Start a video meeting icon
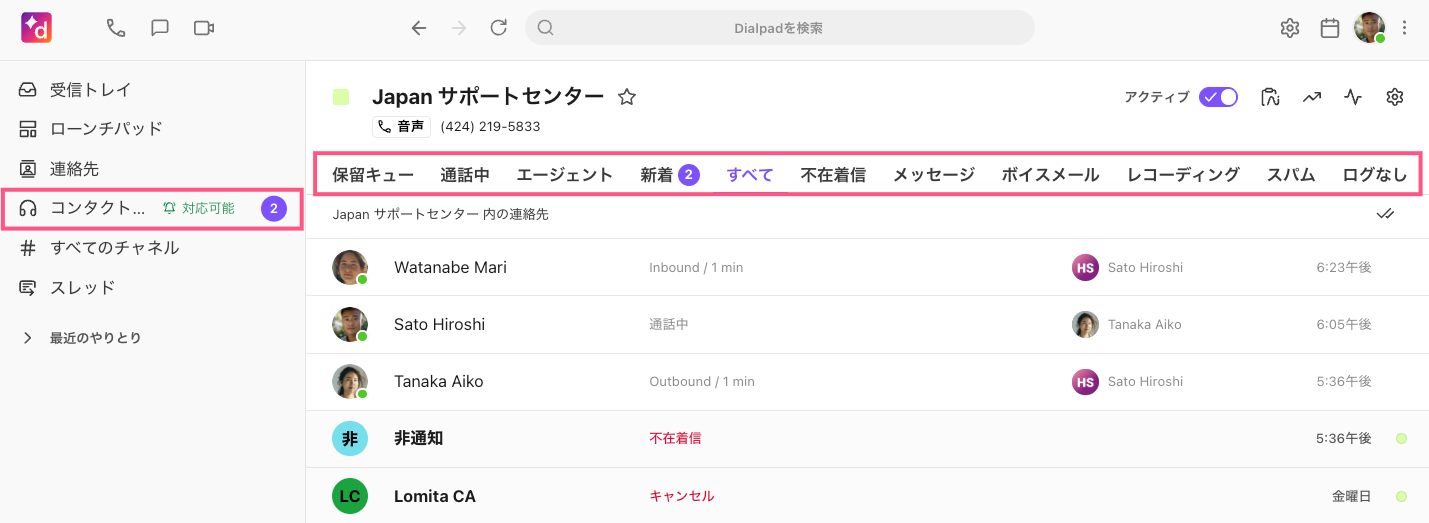The width and height of the screenshot is (1429, 523). 204,28
